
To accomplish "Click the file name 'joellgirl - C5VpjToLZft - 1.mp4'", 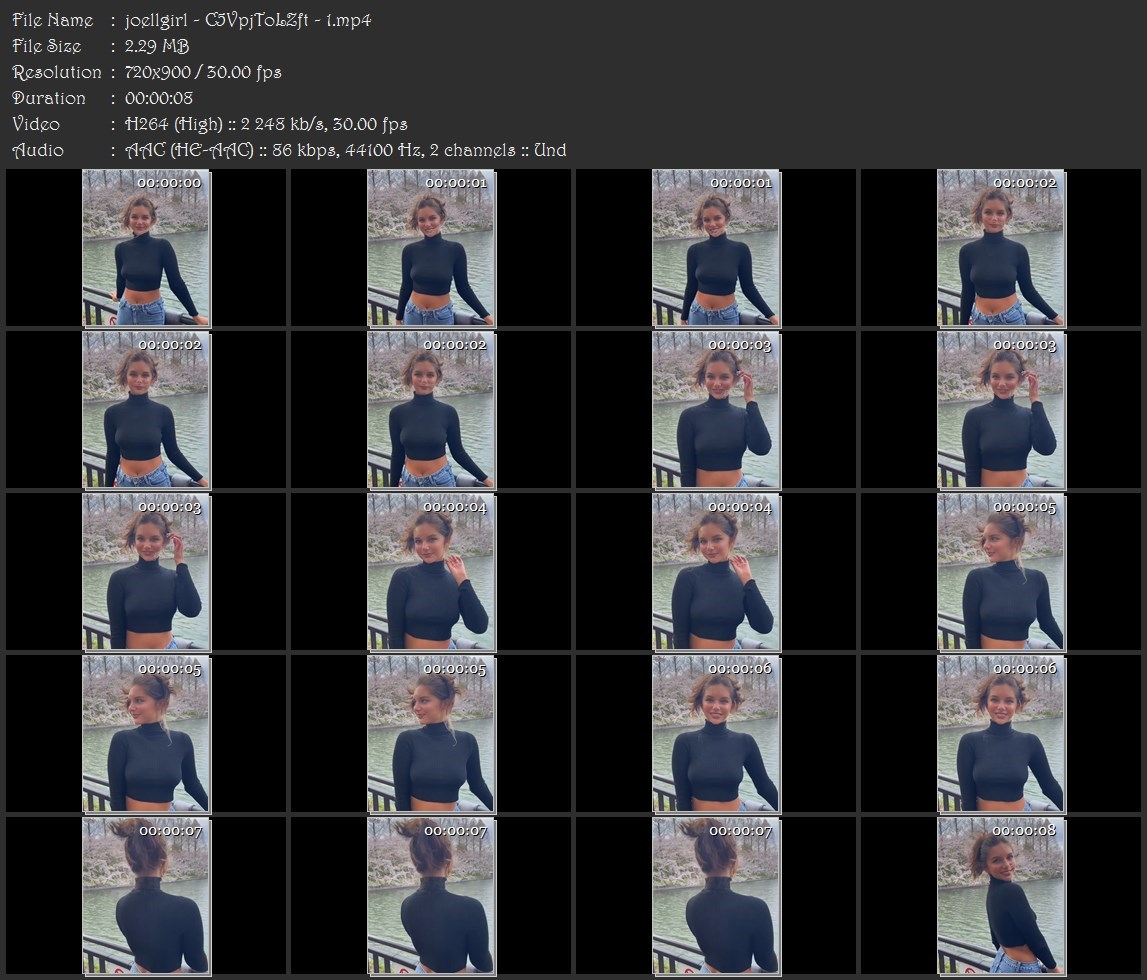I will pos(248,20).
